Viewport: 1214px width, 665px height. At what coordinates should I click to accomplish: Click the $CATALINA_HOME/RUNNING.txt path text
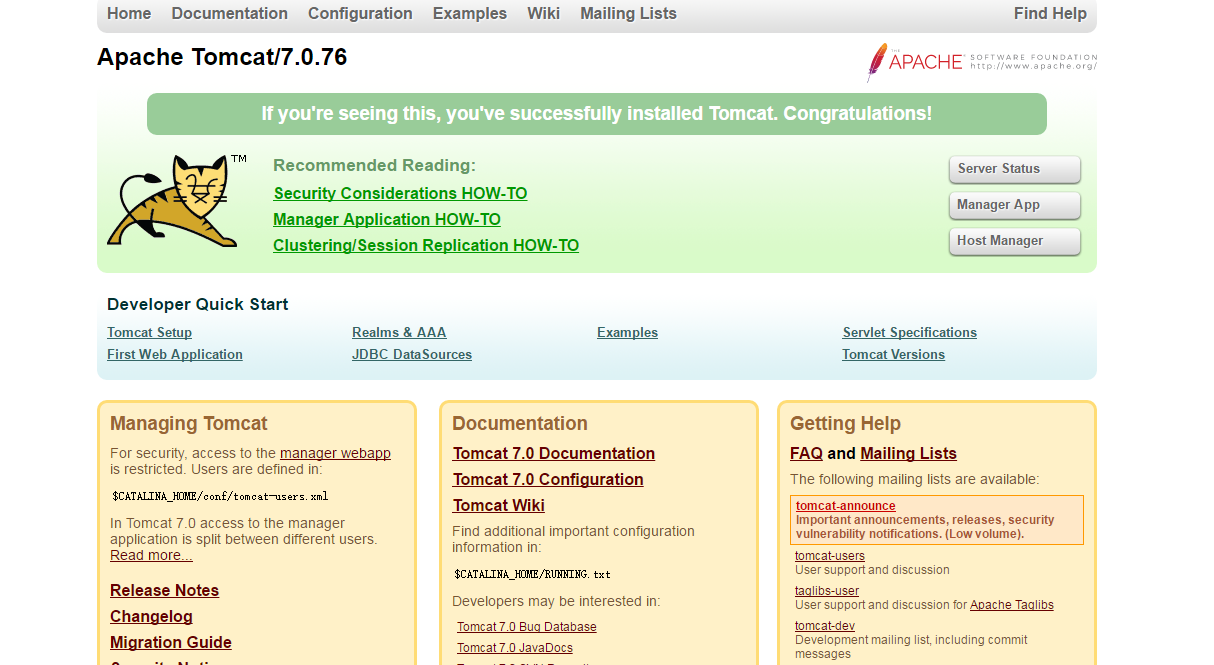coord(532,575)
